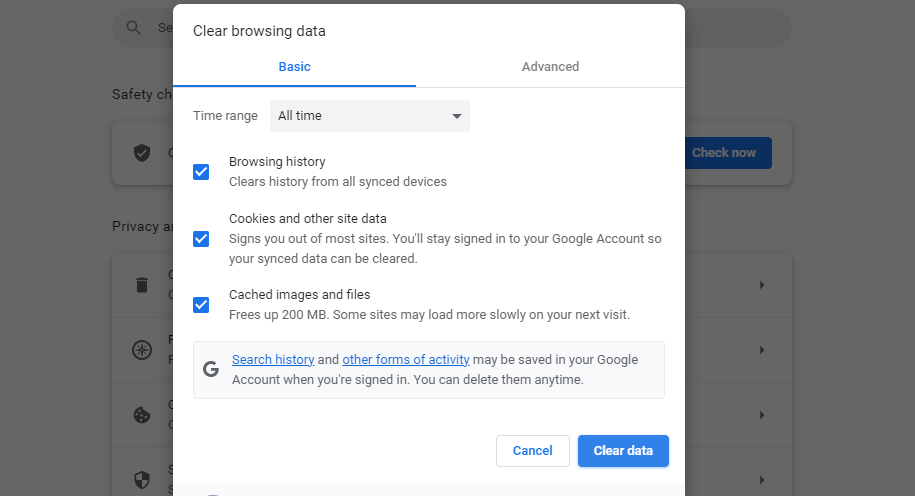
Task: Click the Google G logo icon
Action: click(210, 369)
